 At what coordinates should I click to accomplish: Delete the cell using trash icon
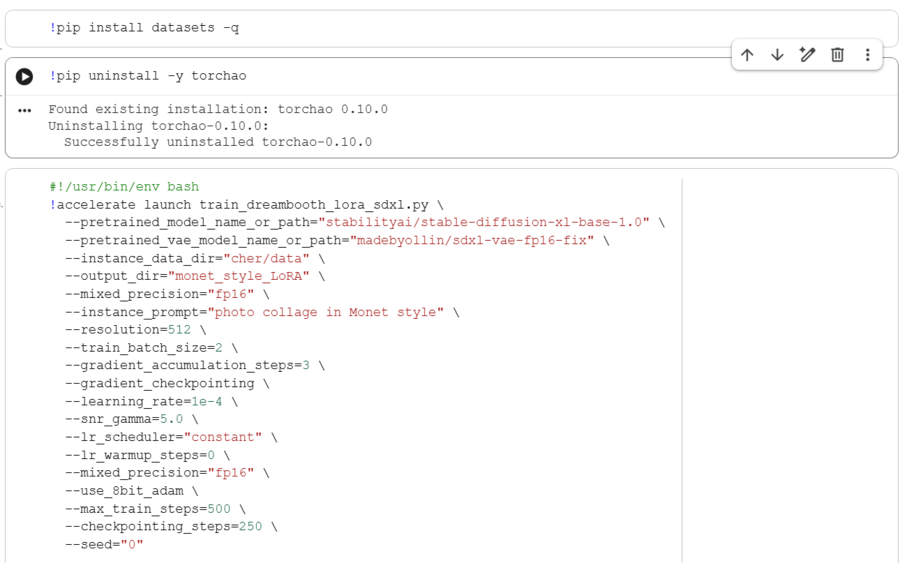(837, 55)
